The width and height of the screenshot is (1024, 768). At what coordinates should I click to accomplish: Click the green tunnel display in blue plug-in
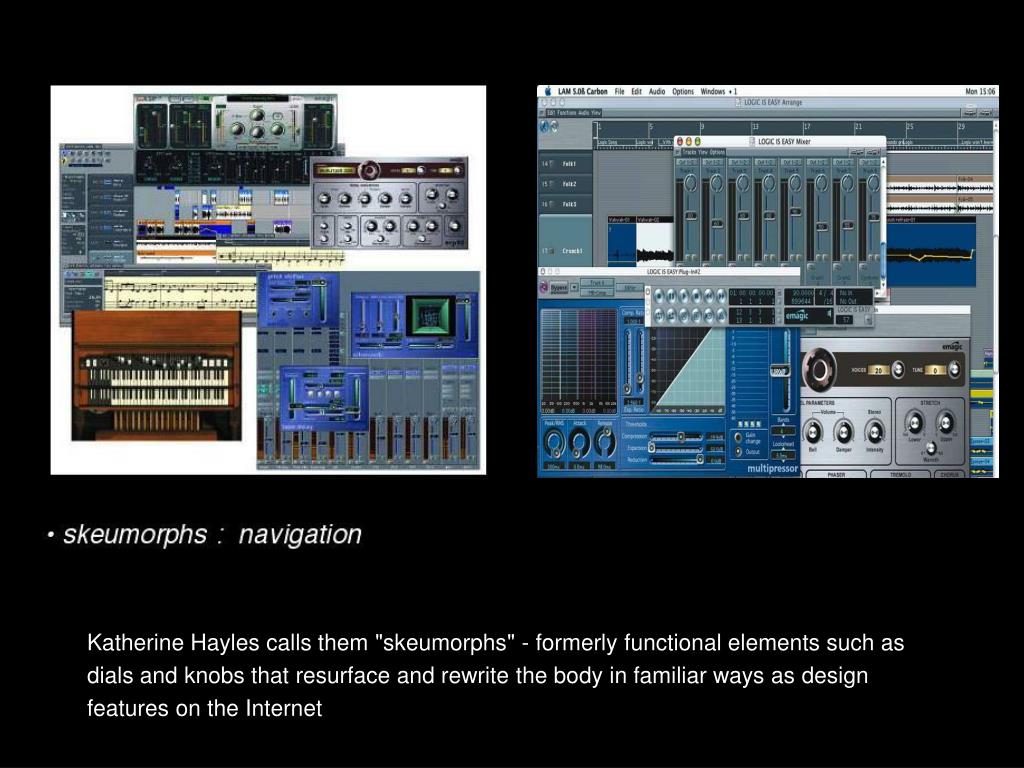point(429,317)
